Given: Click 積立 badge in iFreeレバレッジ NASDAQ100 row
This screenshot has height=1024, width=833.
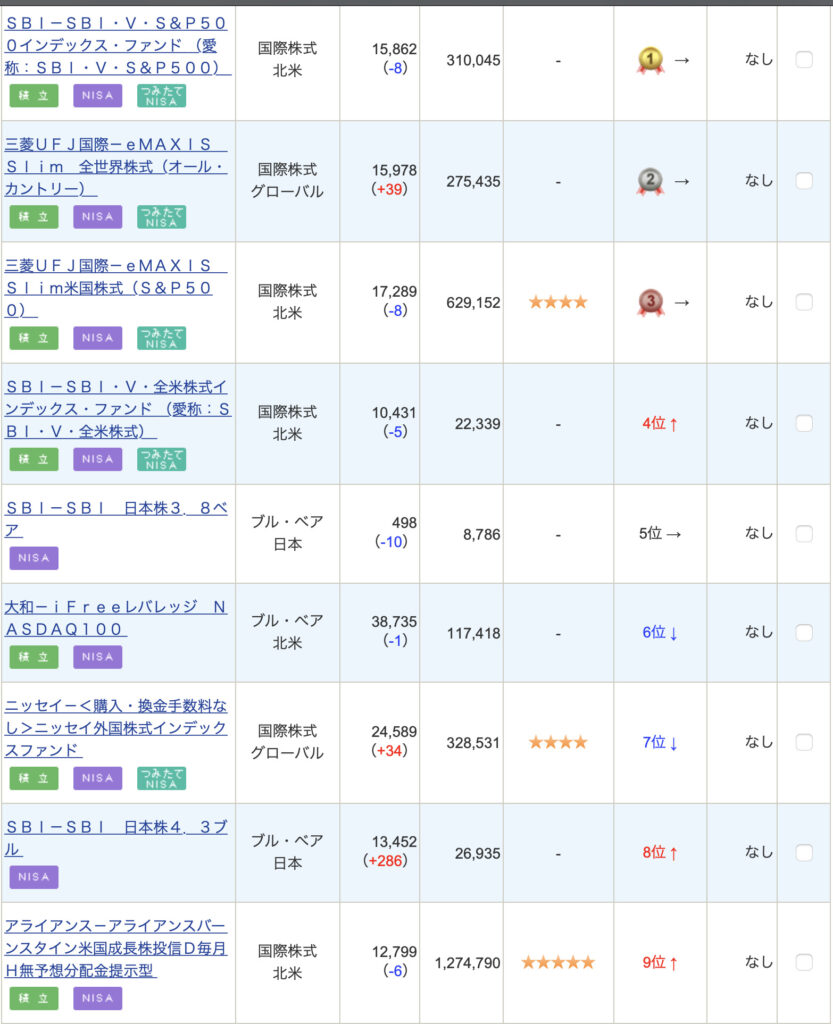Looking at the screenshot, I should pyautogui.click(x=34, y=657).
